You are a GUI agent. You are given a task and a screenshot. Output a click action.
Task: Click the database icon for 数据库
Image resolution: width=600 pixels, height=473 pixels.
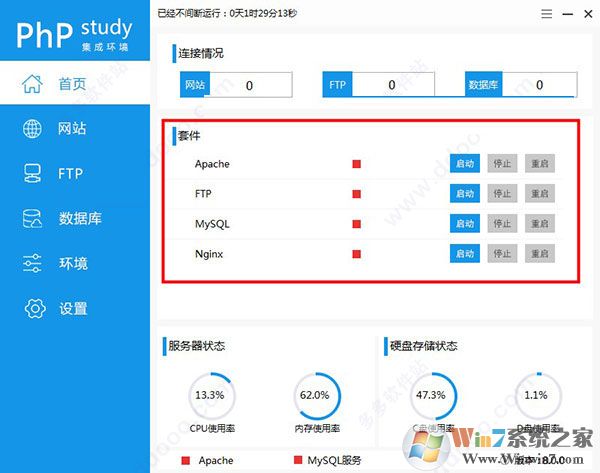pos(32,219)
